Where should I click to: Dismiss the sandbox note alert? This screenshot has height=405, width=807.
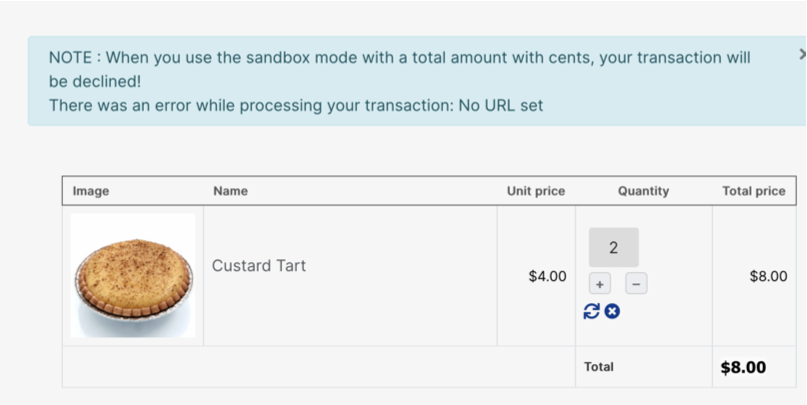pos(802,55)
